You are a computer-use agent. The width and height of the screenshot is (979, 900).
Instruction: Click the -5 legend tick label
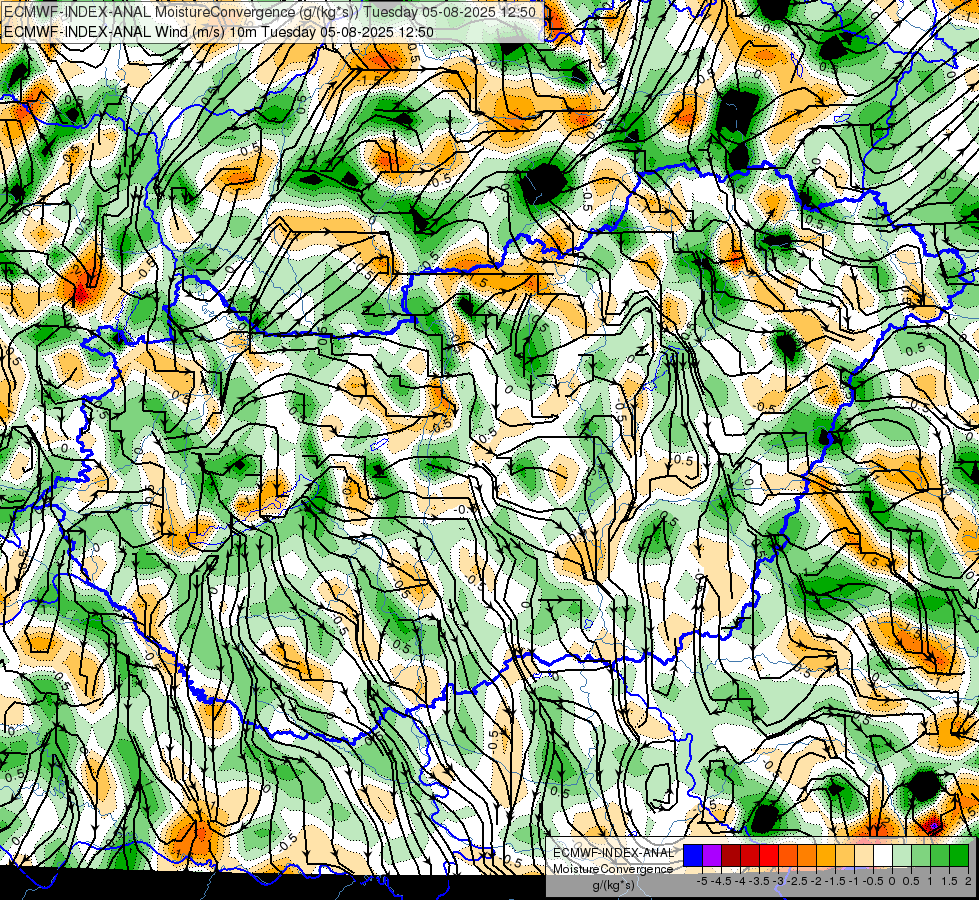pyautogui.click(x=702, y=881)
